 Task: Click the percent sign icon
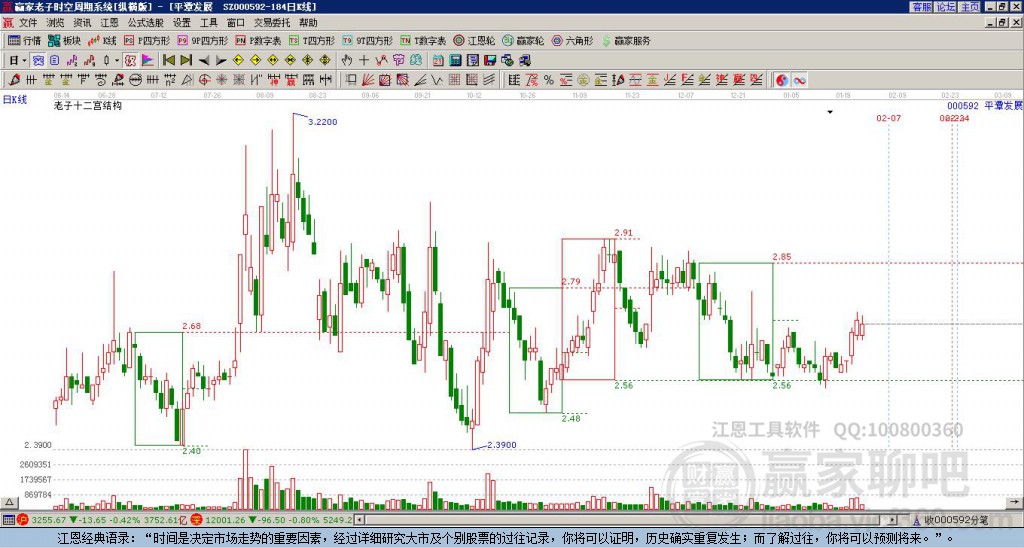pos(549,80)
